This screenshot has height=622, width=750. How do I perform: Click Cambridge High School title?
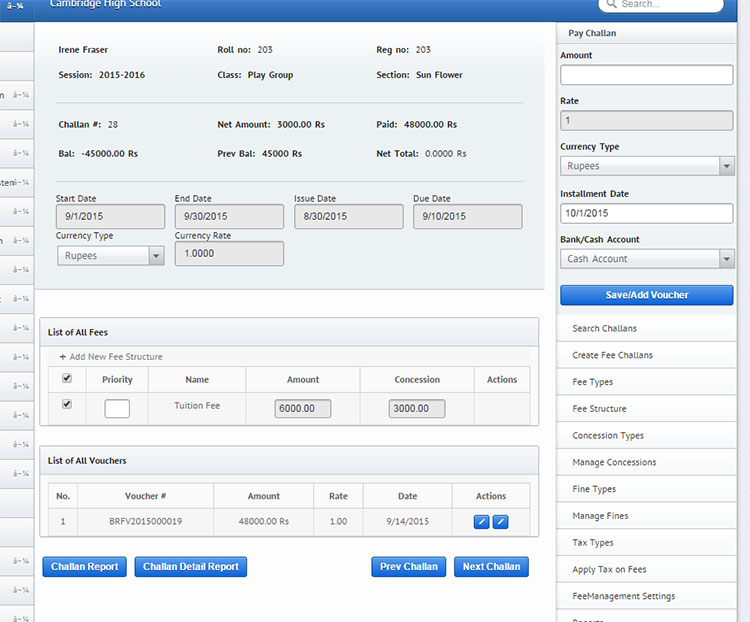tap(105, 4)
